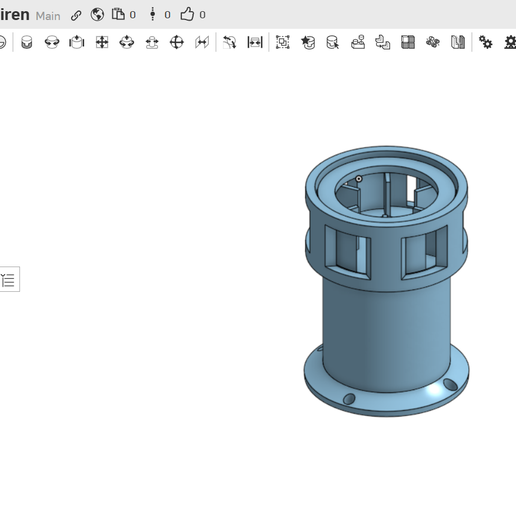Select the Parallel mate planes tool

point(202,43)
